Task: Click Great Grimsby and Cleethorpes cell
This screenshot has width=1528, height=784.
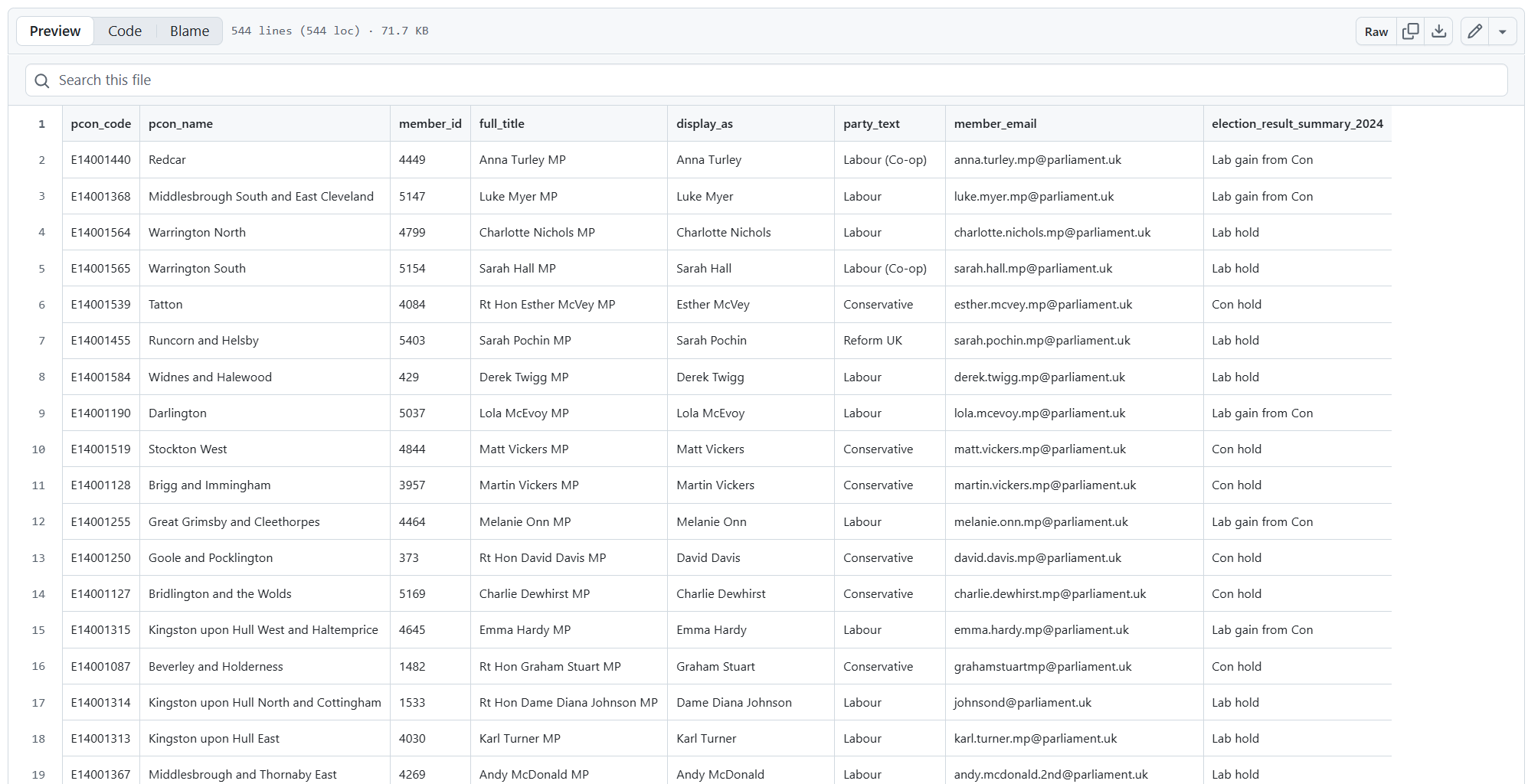Action: click(265, 521)
